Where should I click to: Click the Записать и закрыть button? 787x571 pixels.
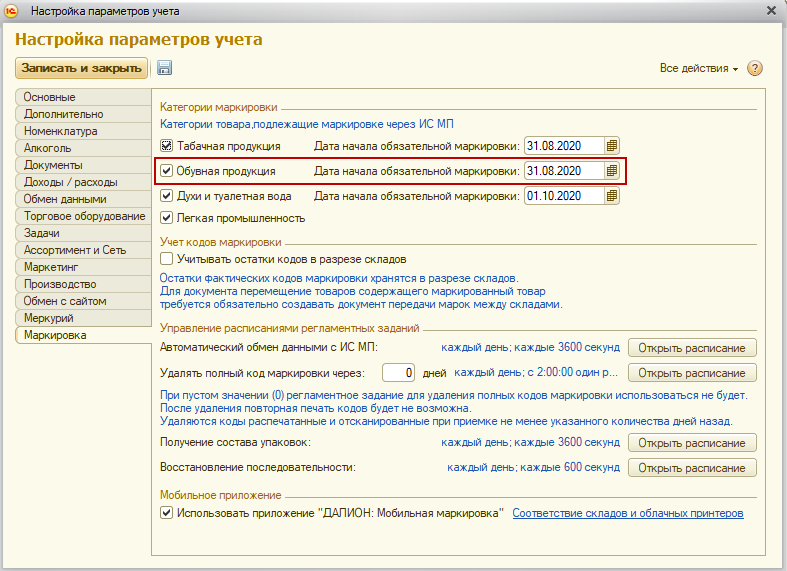tap(82, 68)
